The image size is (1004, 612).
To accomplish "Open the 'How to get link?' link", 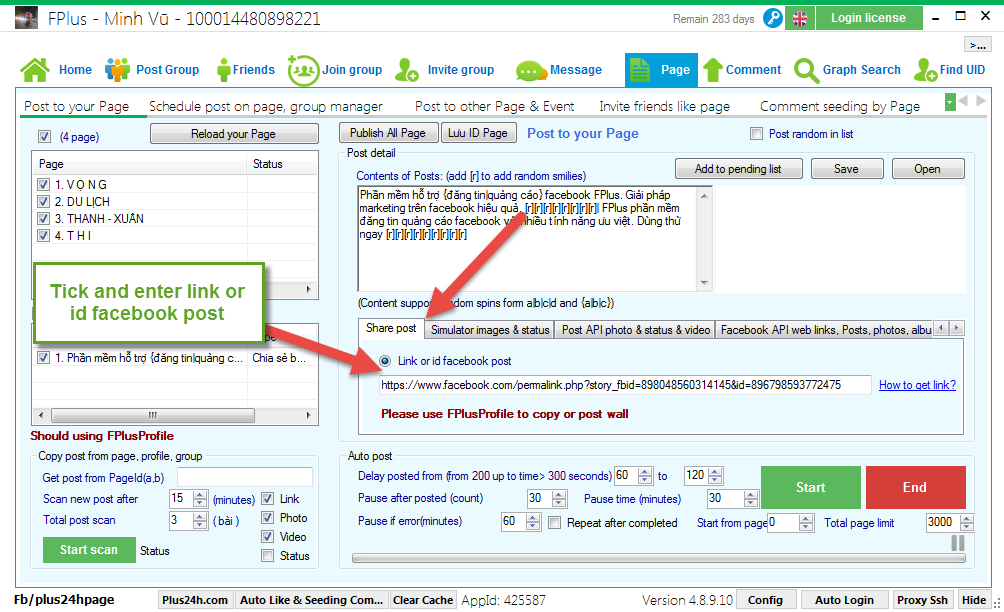I will coord(918,385).
